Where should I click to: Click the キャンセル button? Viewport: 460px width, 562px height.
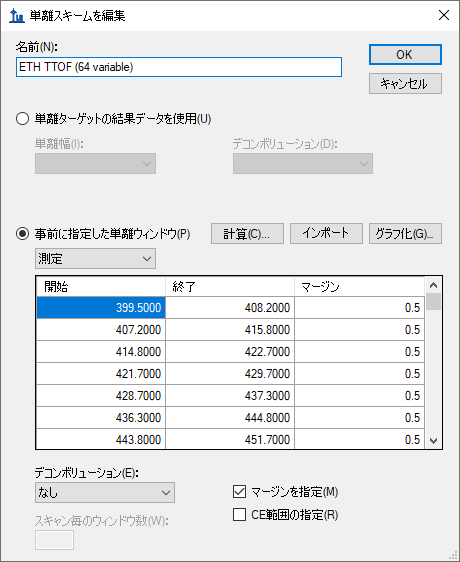tap(405, 84)
